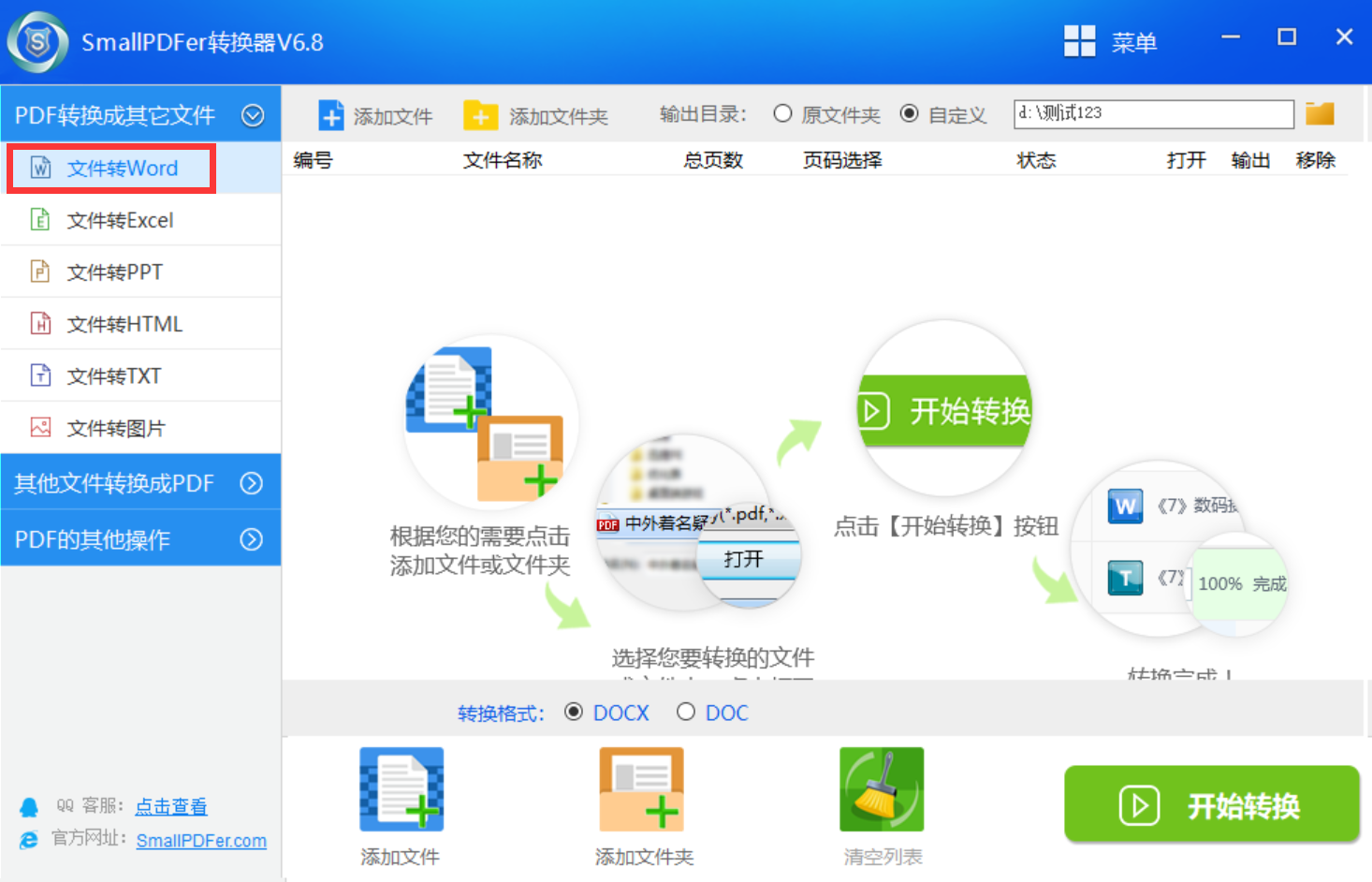Select the 原文件夹 output radio button
The image size is (1372, 882).
click(x=782, y=114)
